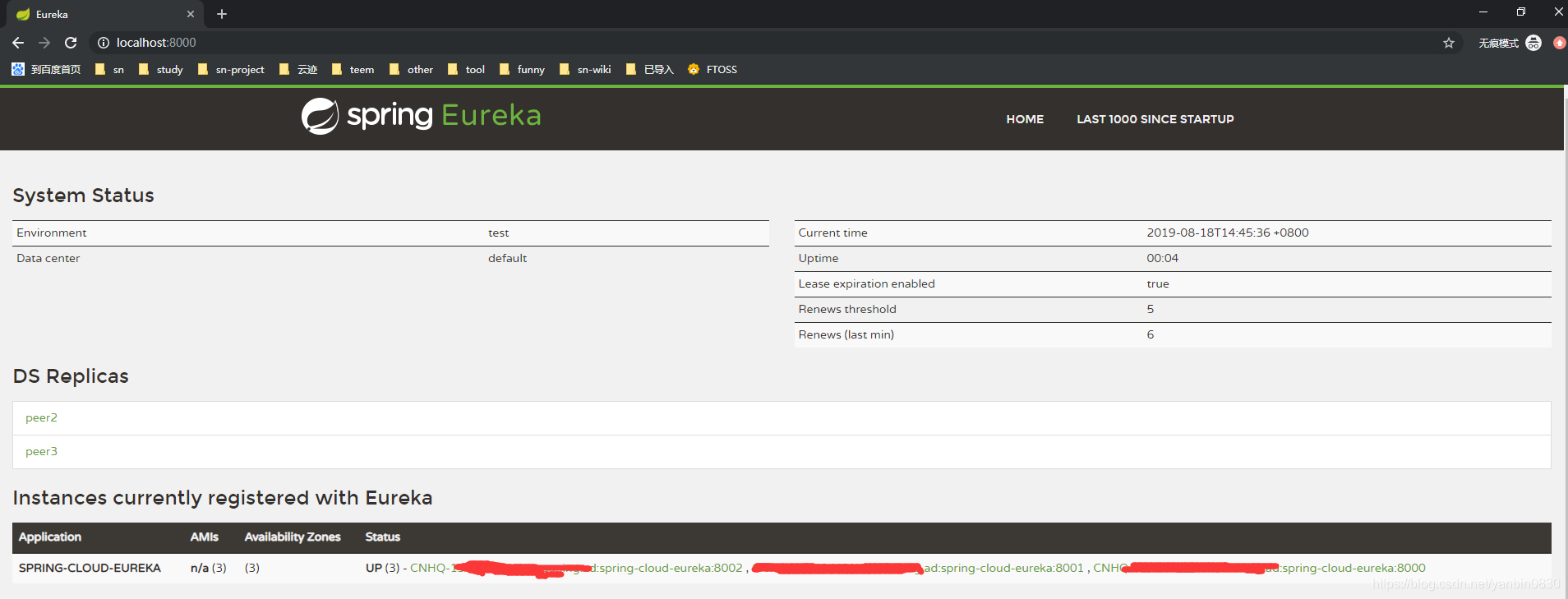The width and height of the screenshot is (1568, 599).
Task: Click the Status column header
Action: pyautogui.click(x=383, y=537)
